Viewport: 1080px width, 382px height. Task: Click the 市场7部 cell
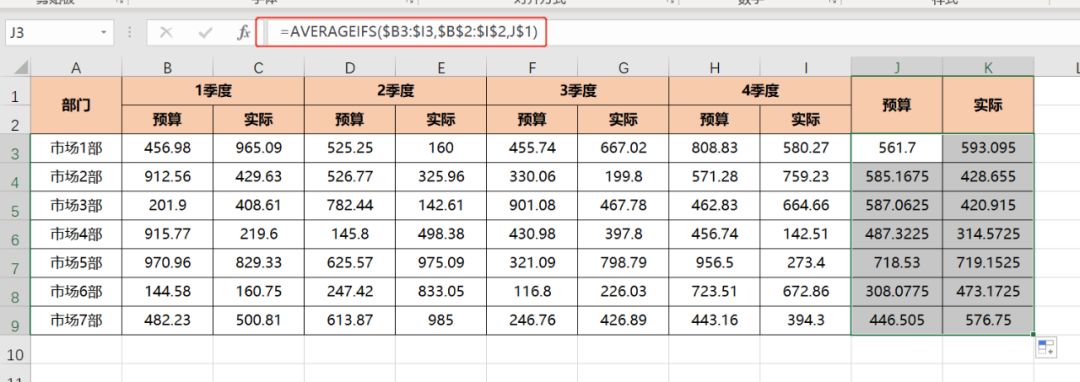coord(76,321)
